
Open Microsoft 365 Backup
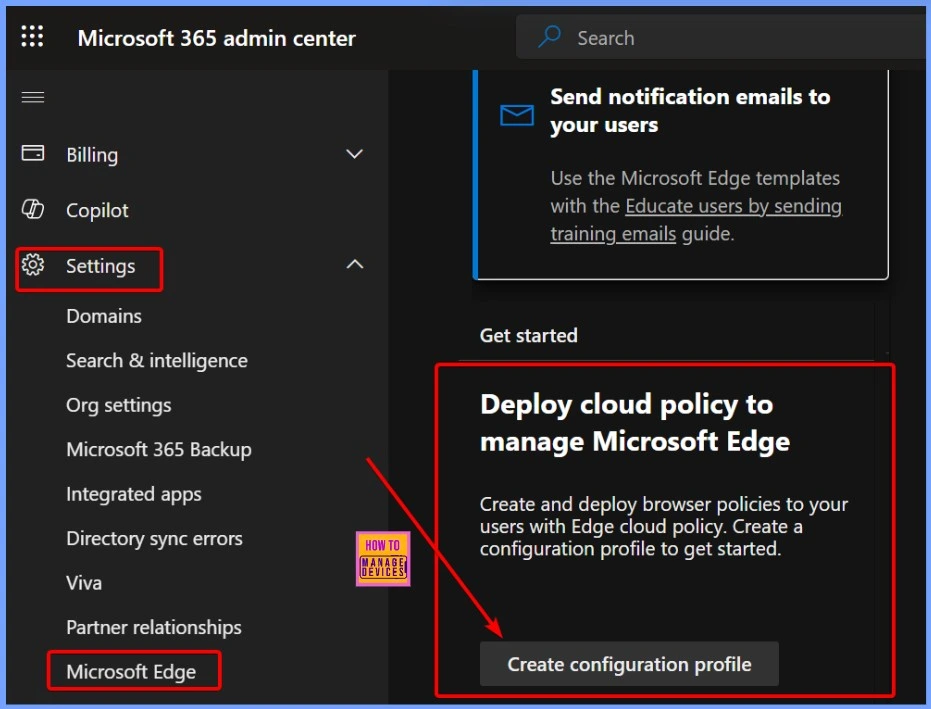coord(159,450)
